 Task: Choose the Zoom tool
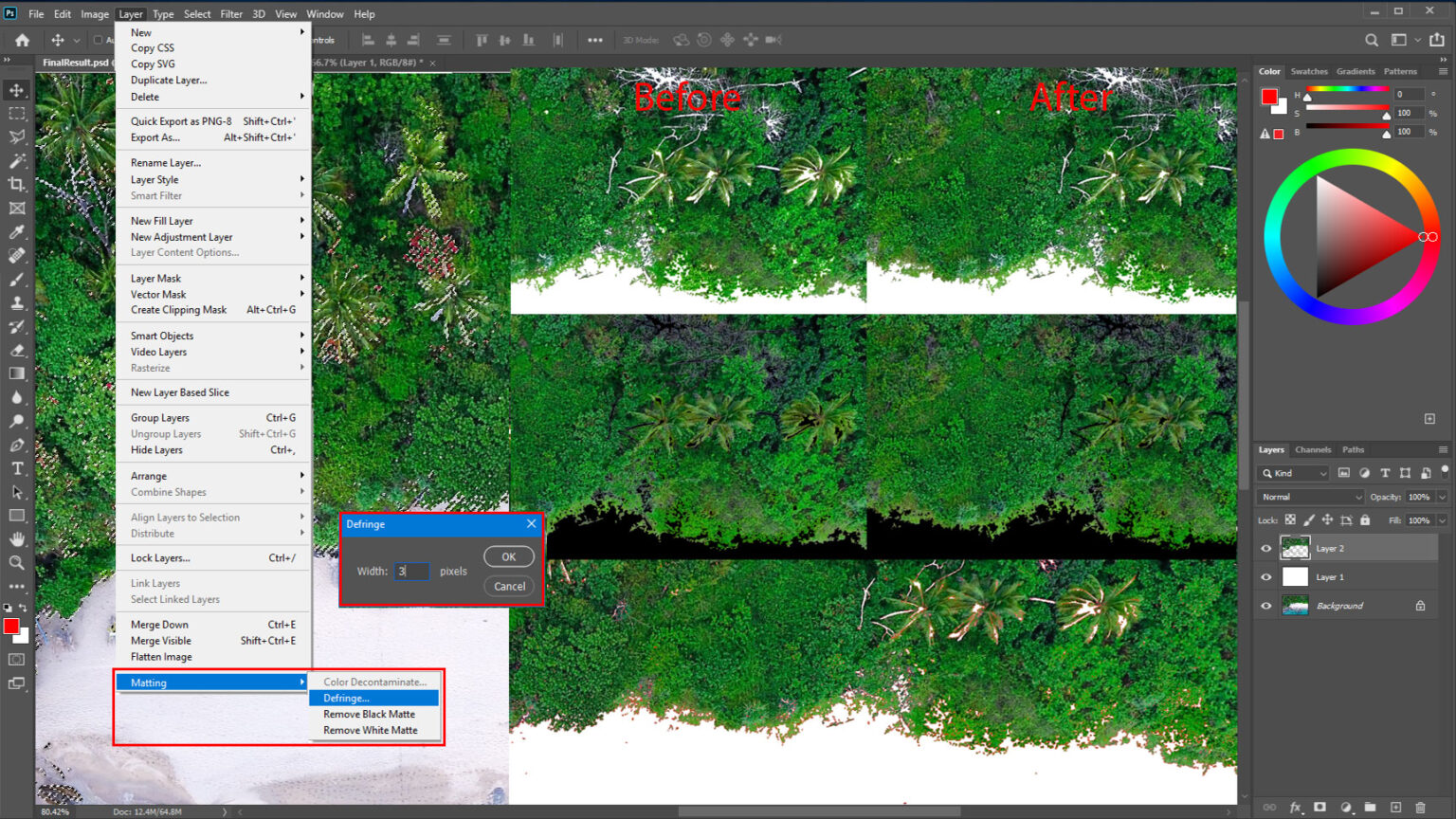(x=15, y=563)
